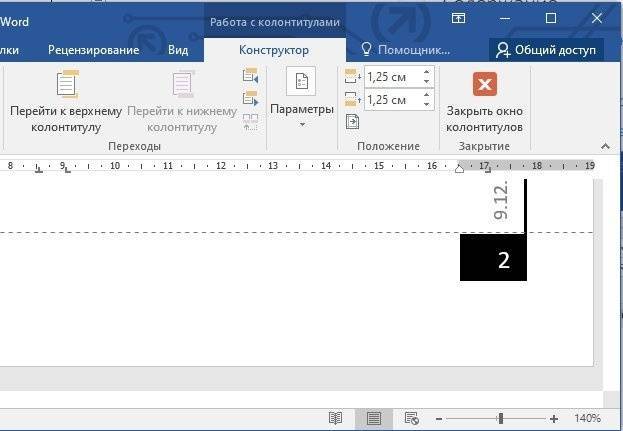Click page number 2 in footer
The height and width of the screenshot is (431, 623).
click(503, 261)
